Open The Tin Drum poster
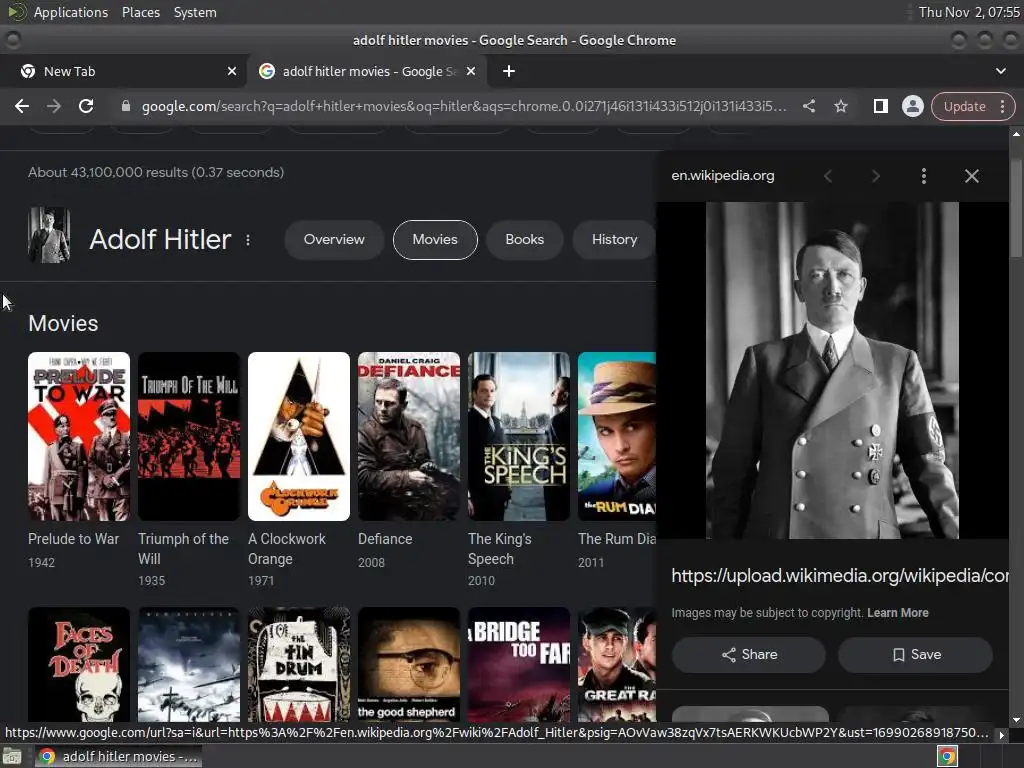This screenshot has height=768, width=1024. point(299,664)
